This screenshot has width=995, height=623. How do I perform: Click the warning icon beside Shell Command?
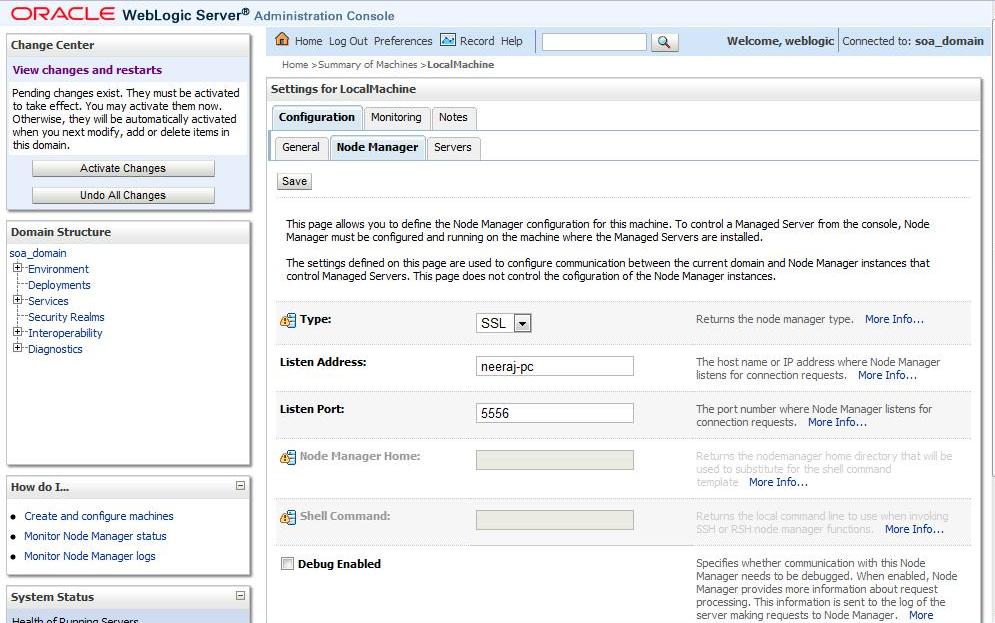[x=288, y=517]
